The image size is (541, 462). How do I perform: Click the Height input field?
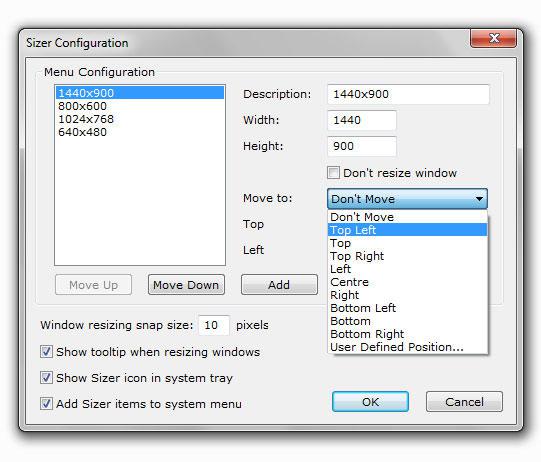(x=362, y=146)
